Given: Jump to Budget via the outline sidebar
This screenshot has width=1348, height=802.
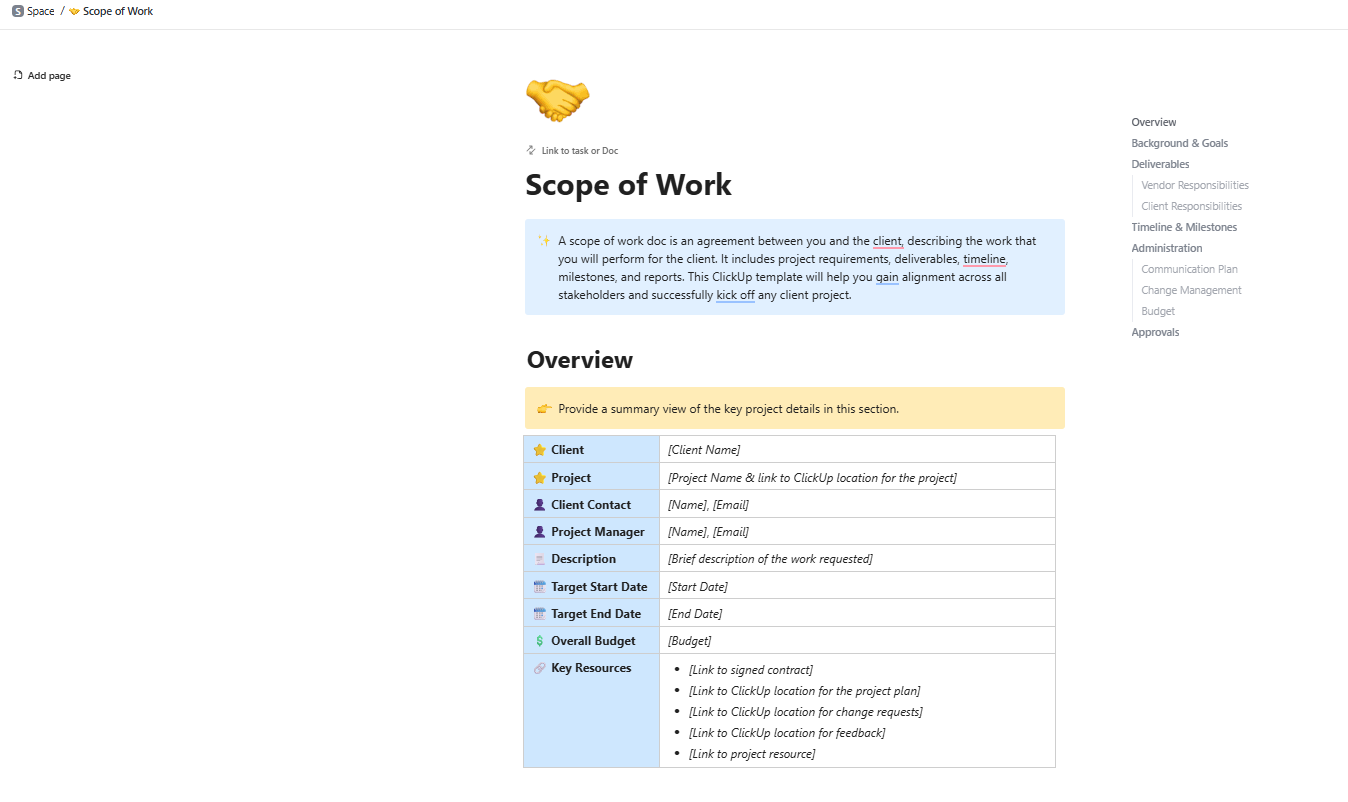Looking at the screenshot, I should pos(1157,310).
